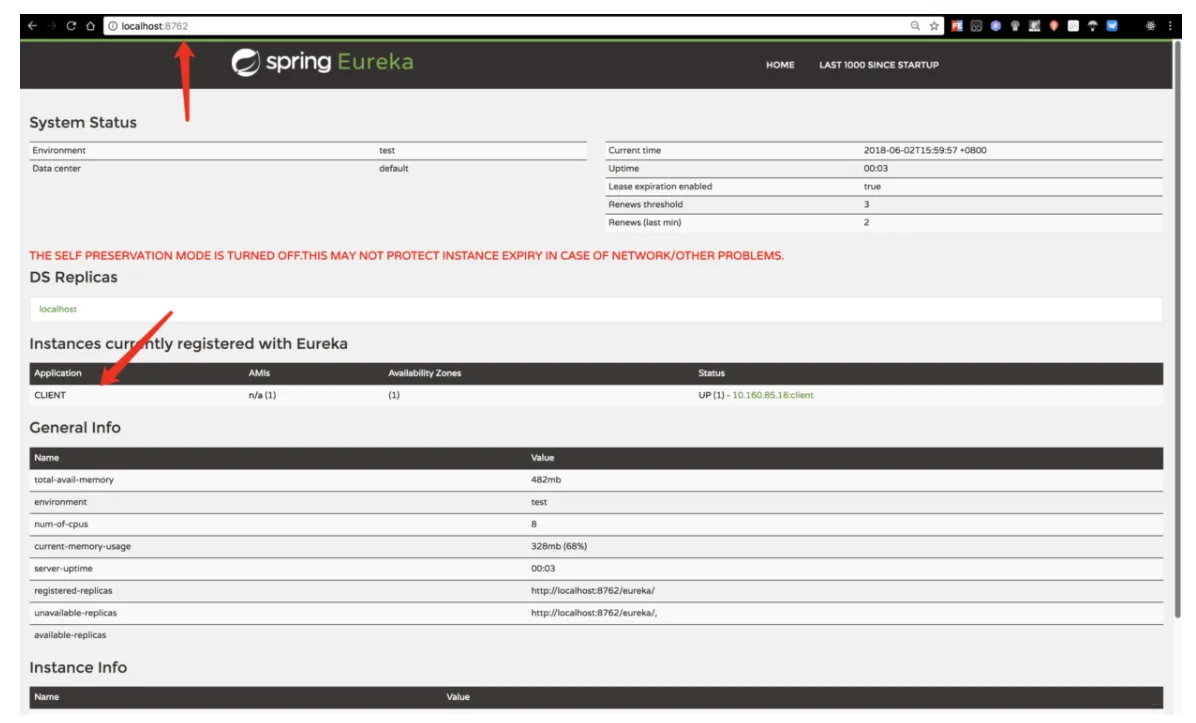Open LAST 1000 SINCE STARTUP menu item
This screenshot has height=723, width=1196.
coord(879,66)
